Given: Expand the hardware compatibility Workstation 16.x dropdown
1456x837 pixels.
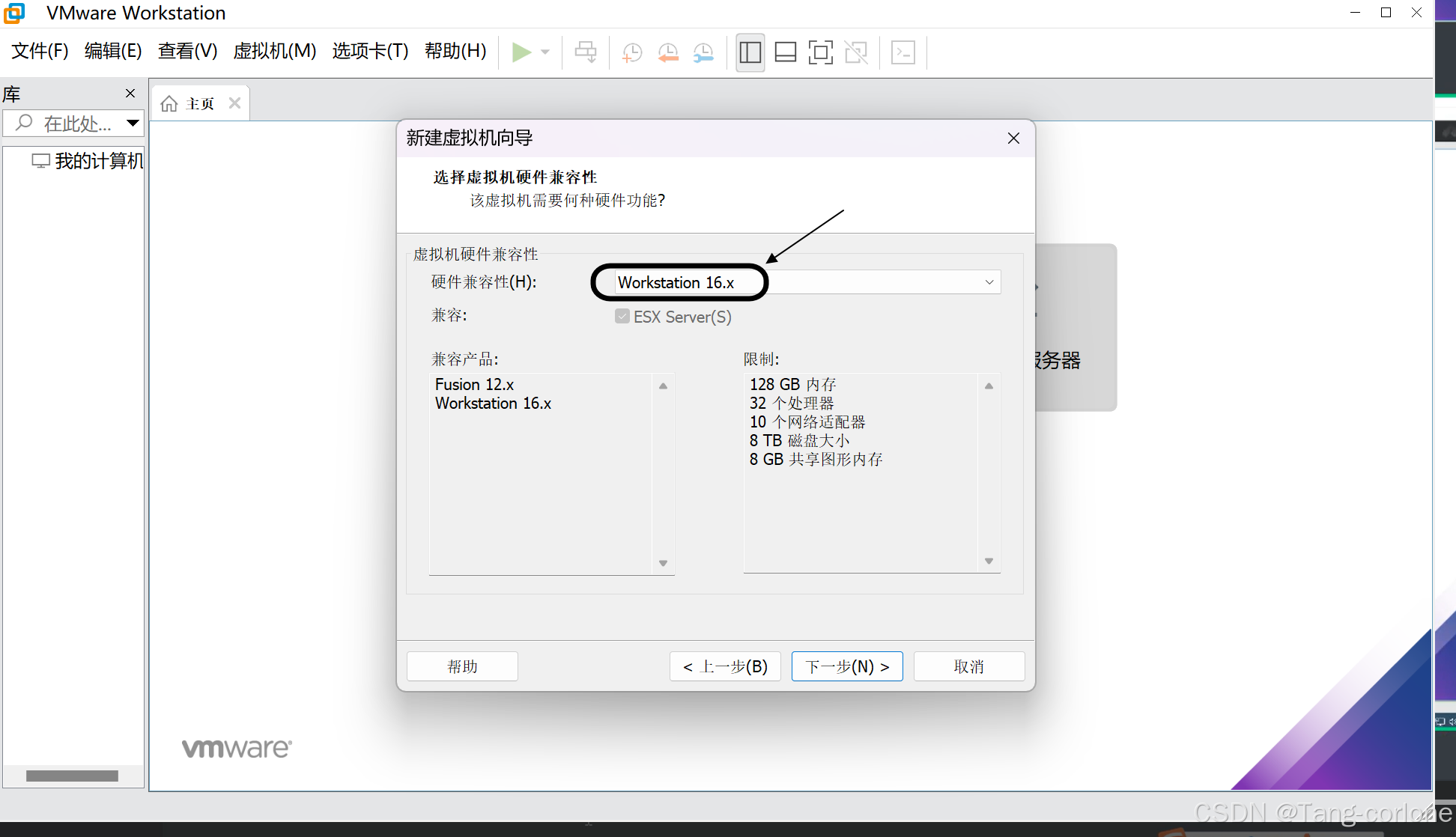Looking at the screenshot, I should pyautogui.click(x=989, y=282).
